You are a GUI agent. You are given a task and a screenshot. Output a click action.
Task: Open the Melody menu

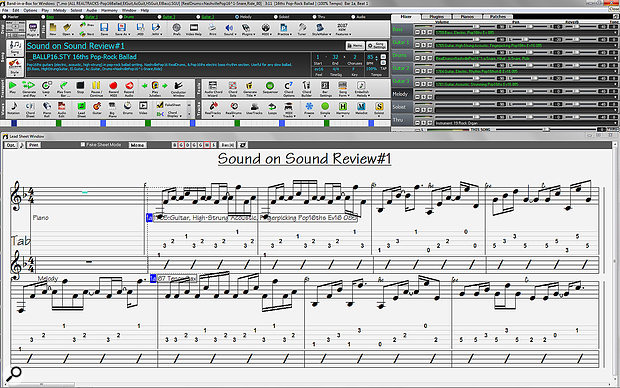coord(60,10)
